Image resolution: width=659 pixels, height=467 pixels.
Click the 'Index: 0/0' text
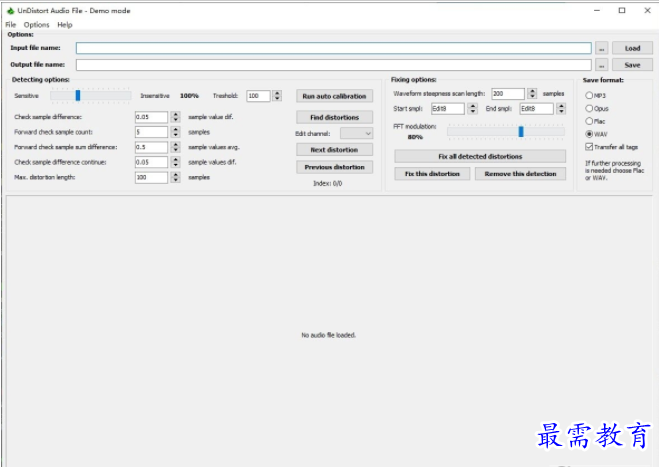pyautogui.click(x=327, y=183)
